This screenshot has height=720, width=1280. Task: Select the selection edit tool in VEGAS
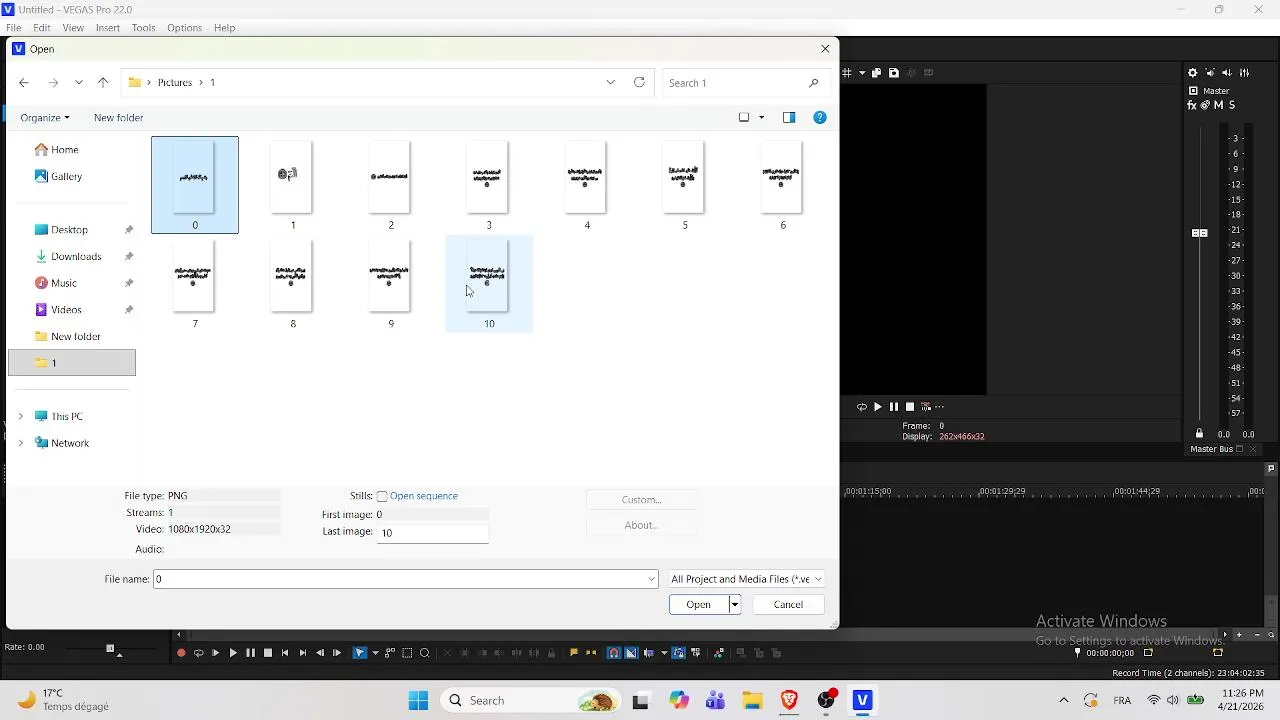[x=407, y=653]
